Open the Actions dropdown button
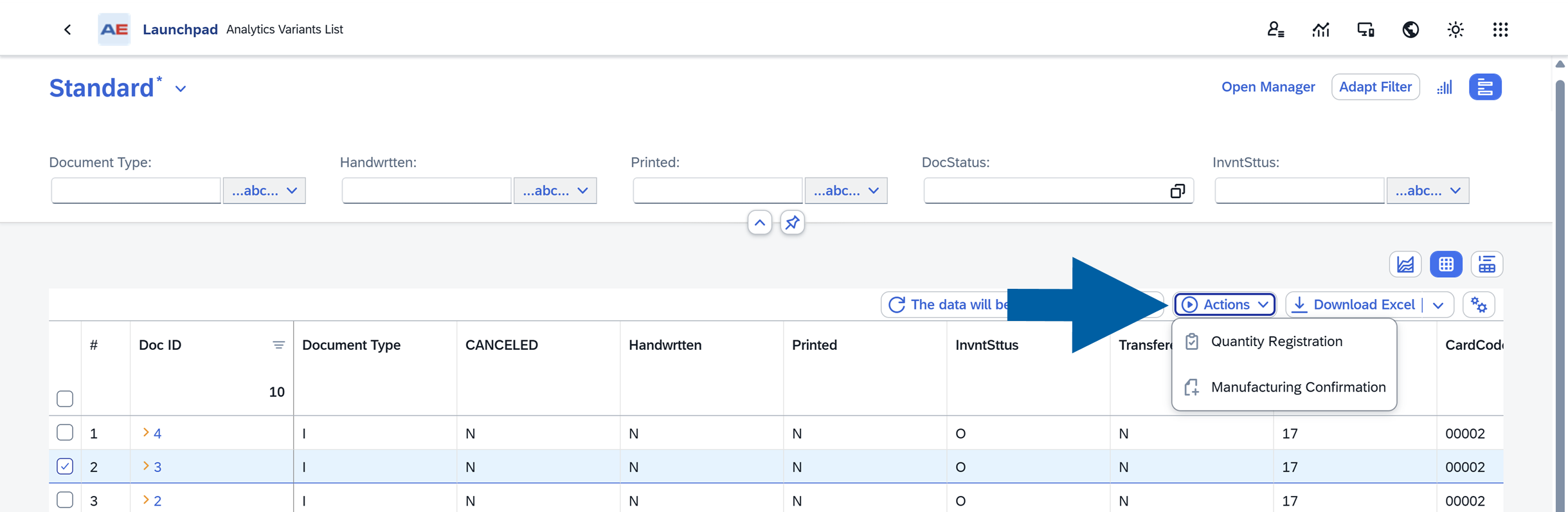The image size is (1568, 512). tap(1225, 304)
